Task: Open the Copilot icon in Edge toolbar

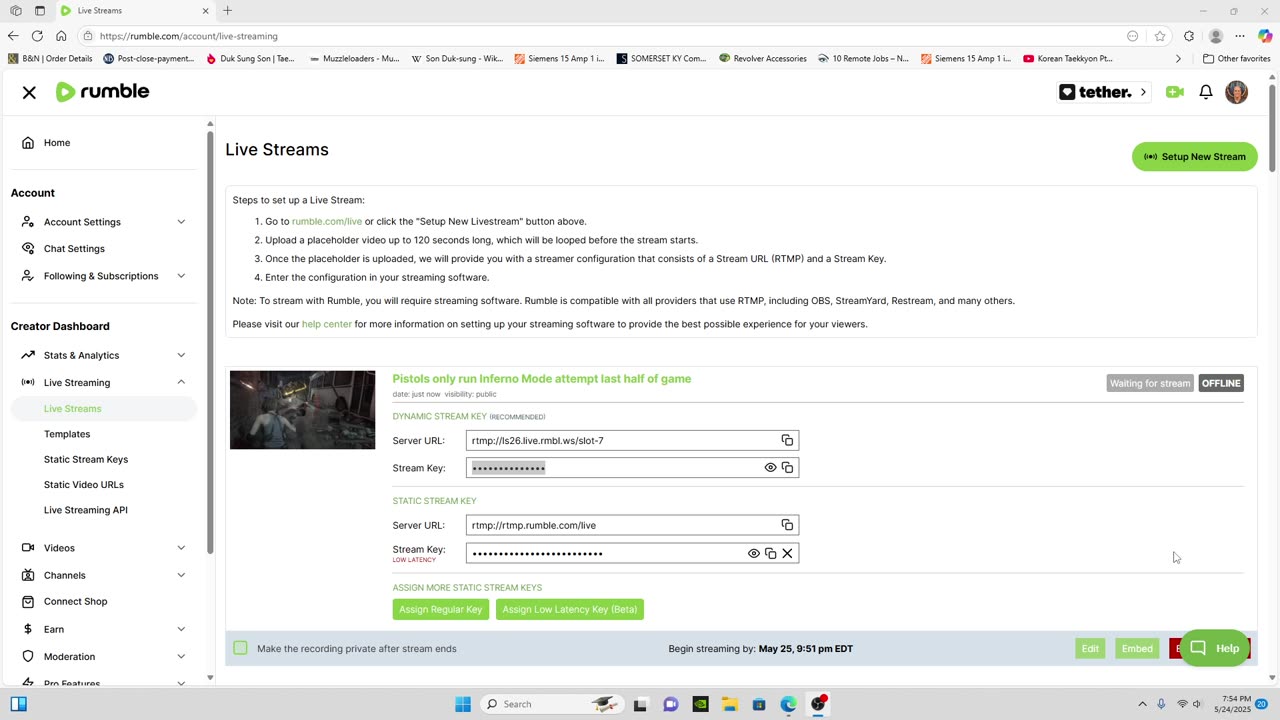Action: pyautogui.click(x=1265, y=36)
